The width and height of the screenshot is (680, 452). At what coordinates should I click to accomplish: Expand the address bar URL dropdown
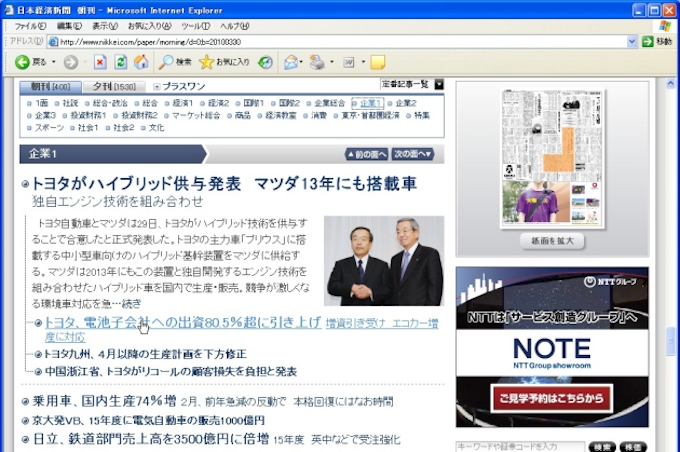pyautogui.click(x=632, y=42)
